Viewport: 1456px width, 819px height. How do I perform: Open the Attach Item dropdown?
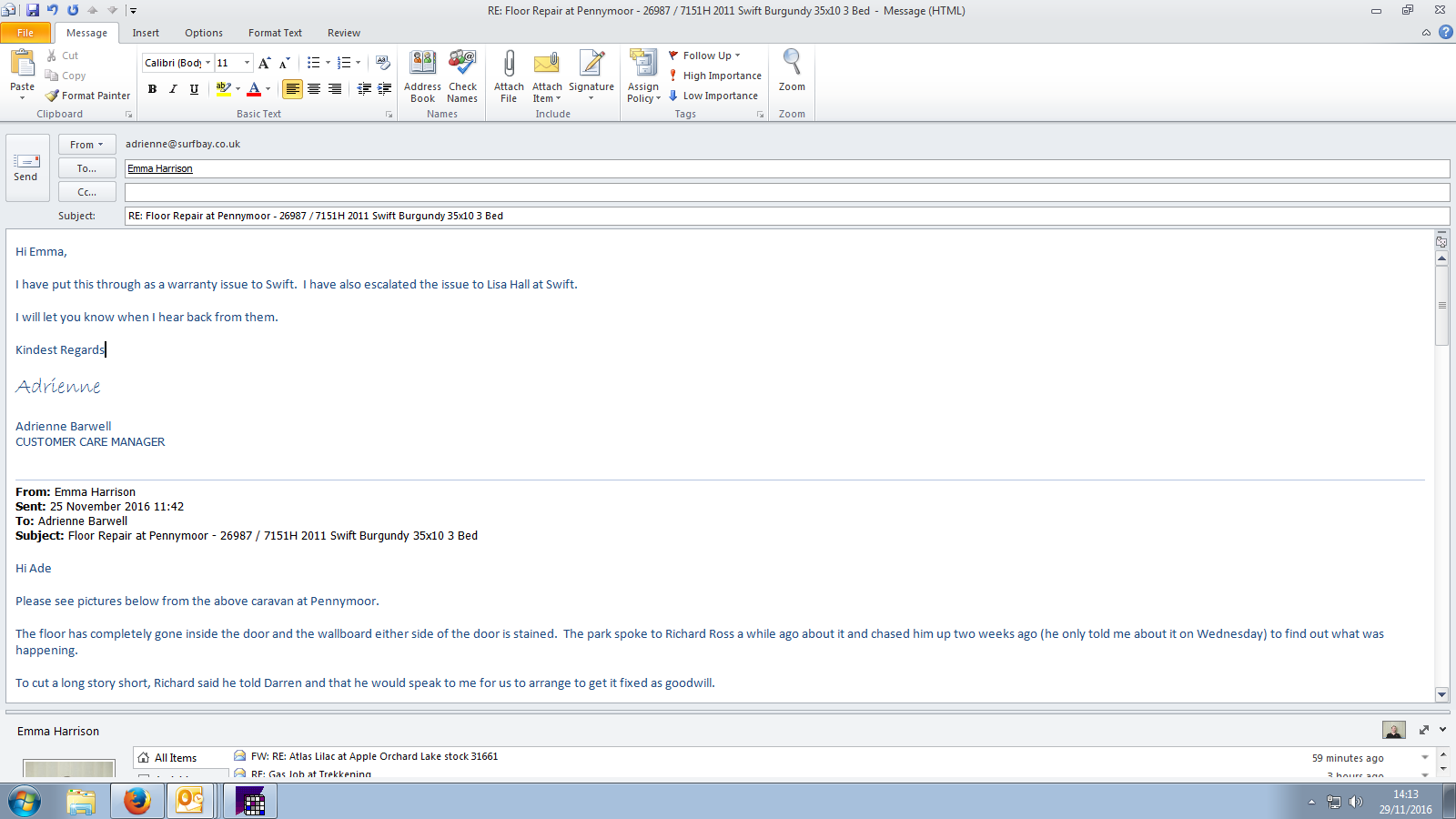tap(547, 76)
